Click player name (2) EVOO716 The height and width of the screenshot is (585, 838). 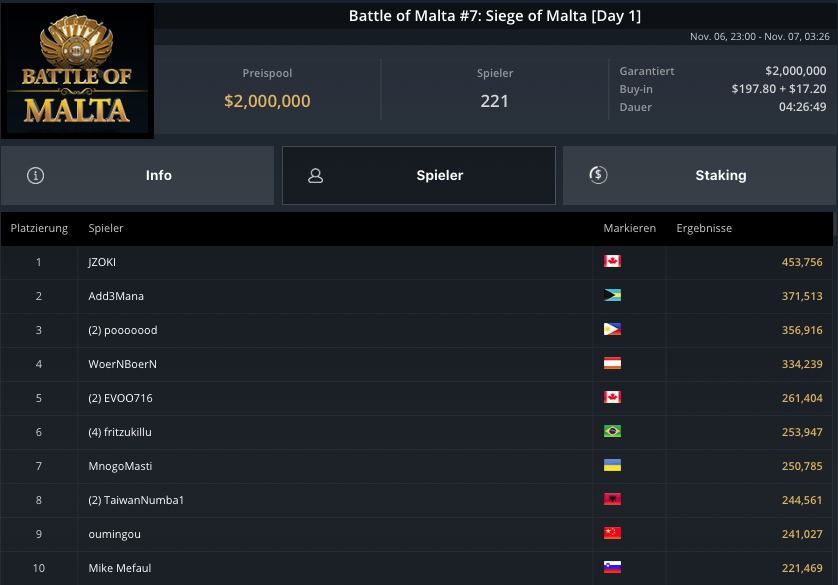click(120, 398)
